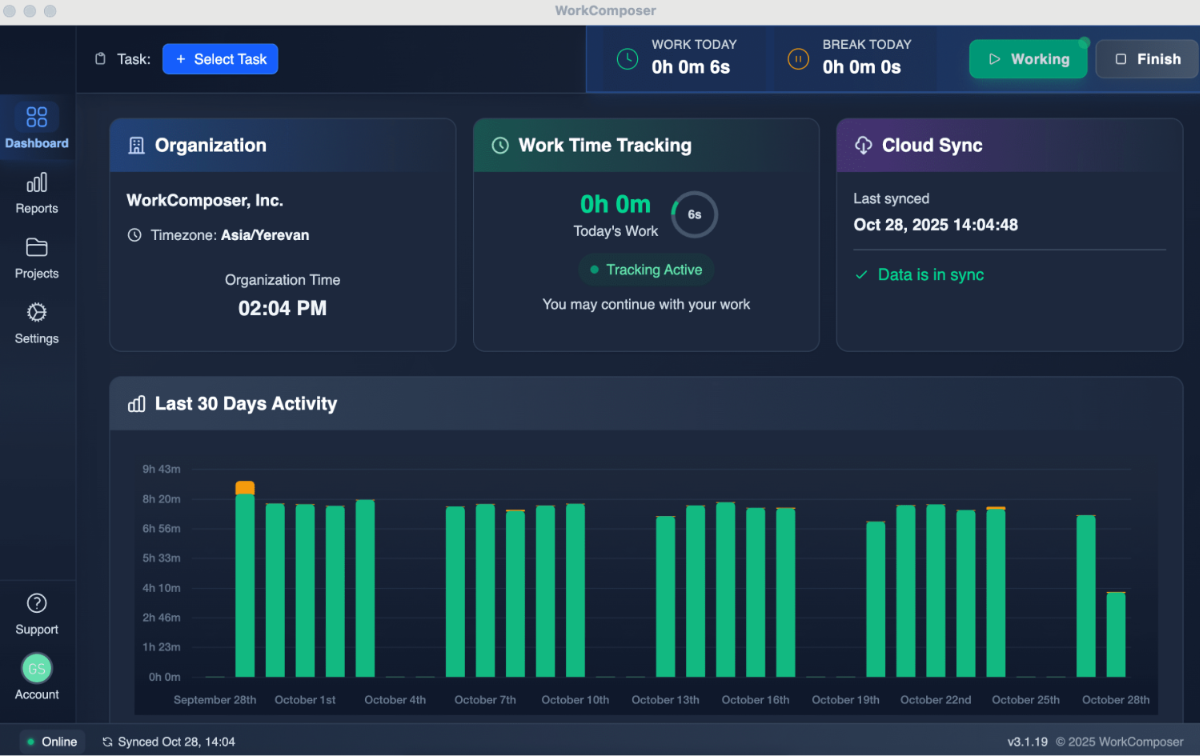Screen dimensions: 1200x756
Task: Click the clock icon beside WORK TODAY
Action: (x=628, y=58)
